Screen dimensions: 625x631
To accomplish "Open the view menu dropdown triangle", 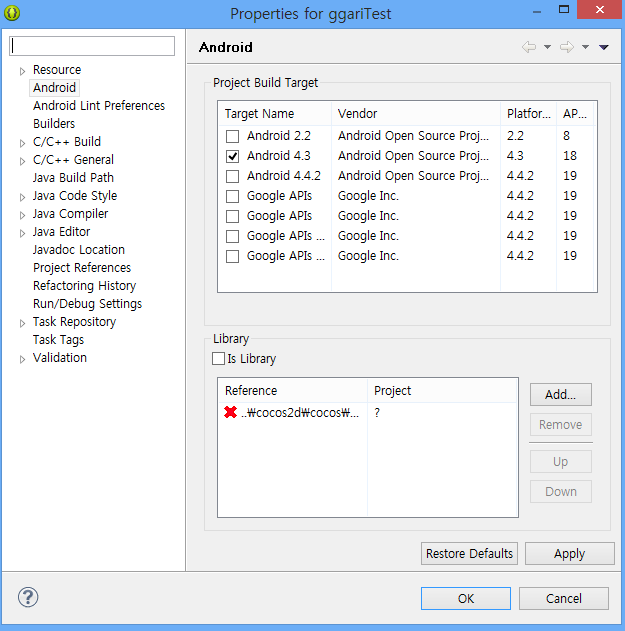I will 603,47.
